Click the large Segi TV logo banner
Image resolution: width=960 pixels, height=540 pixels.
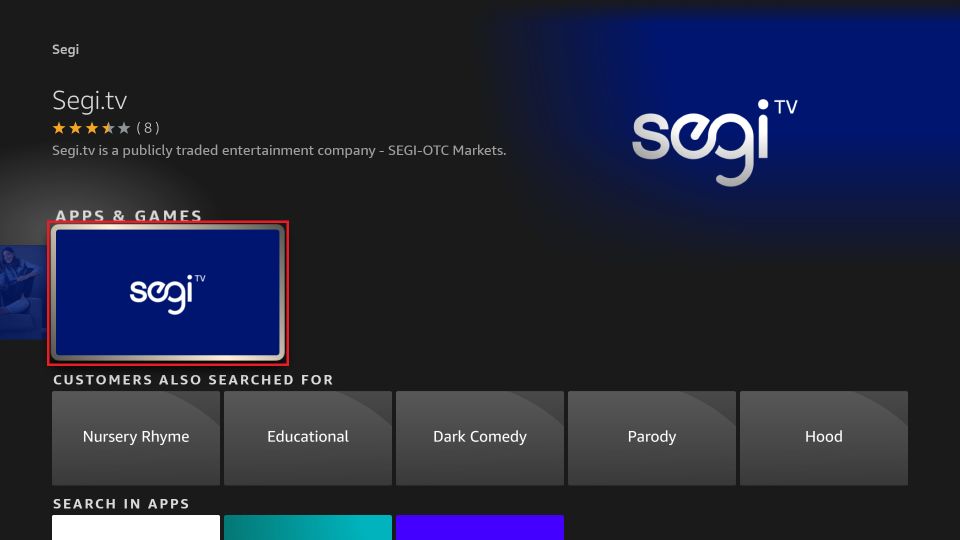pyautogui.click(x=714, y=142)
